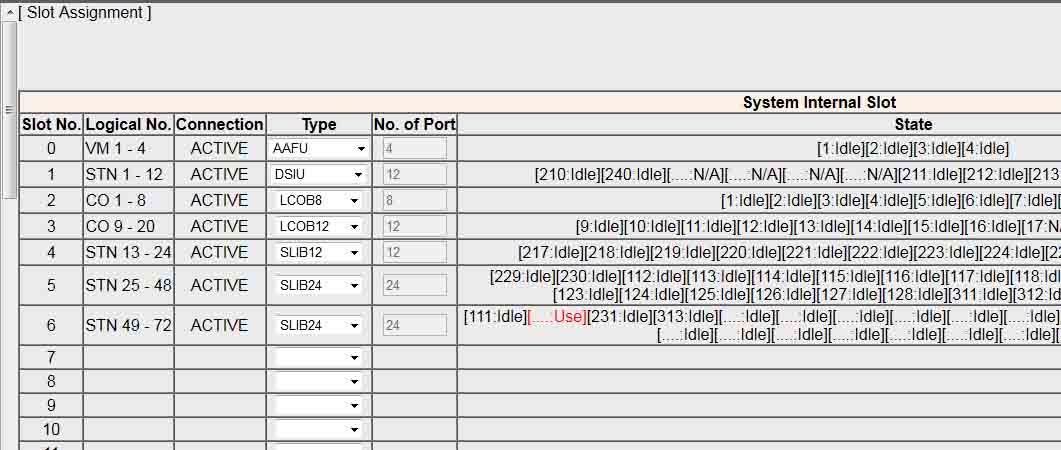Viewport: 1061px width, 450px height.
Task: Click the Type column header
Action: [319, 125]
